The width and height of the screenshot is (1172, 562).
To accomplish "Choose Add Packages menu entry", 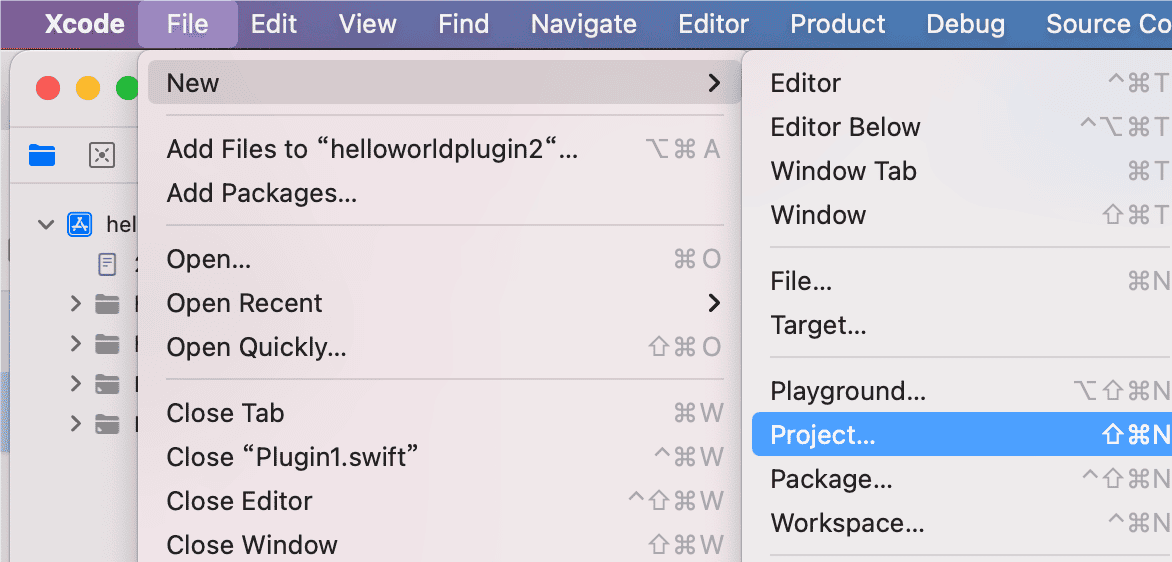I will coord(444,194).
